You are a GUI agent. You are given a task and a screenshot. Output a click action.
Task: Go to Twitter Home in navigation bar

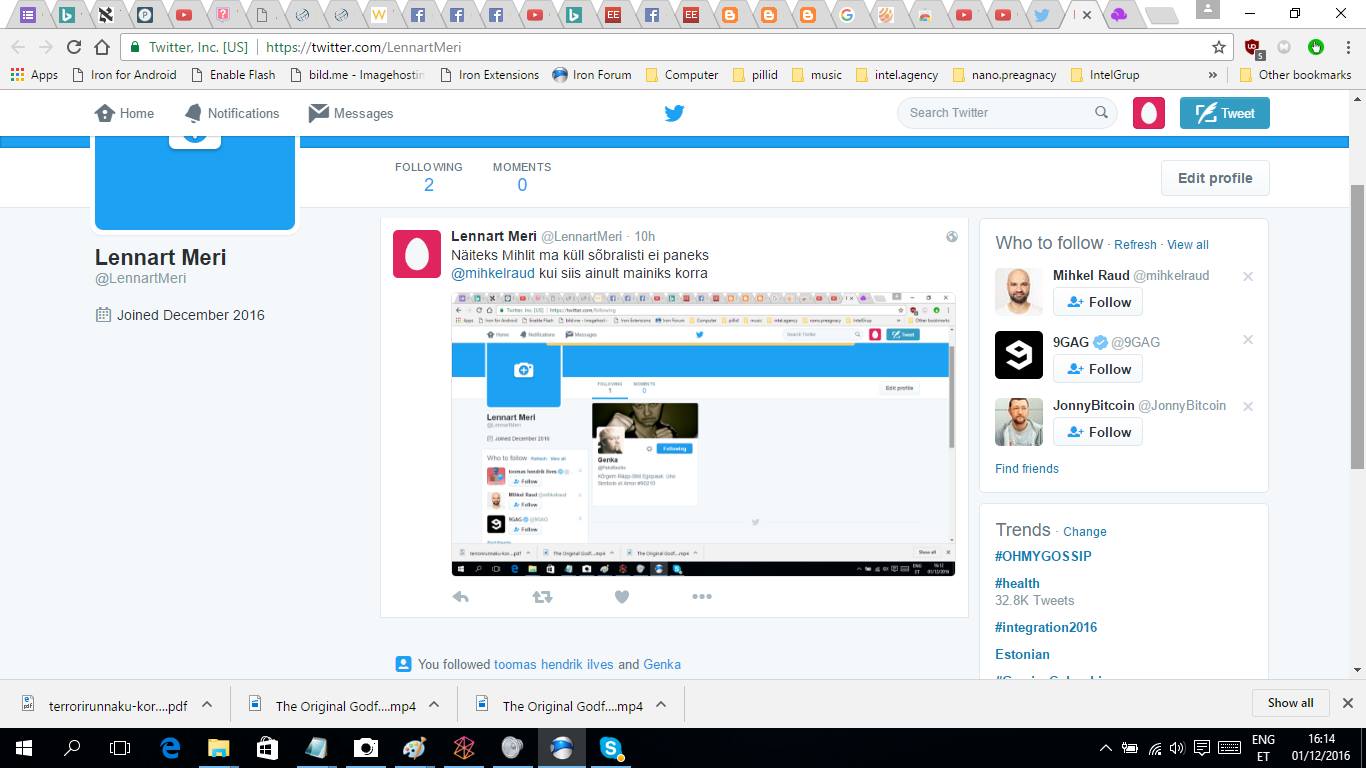124,113
